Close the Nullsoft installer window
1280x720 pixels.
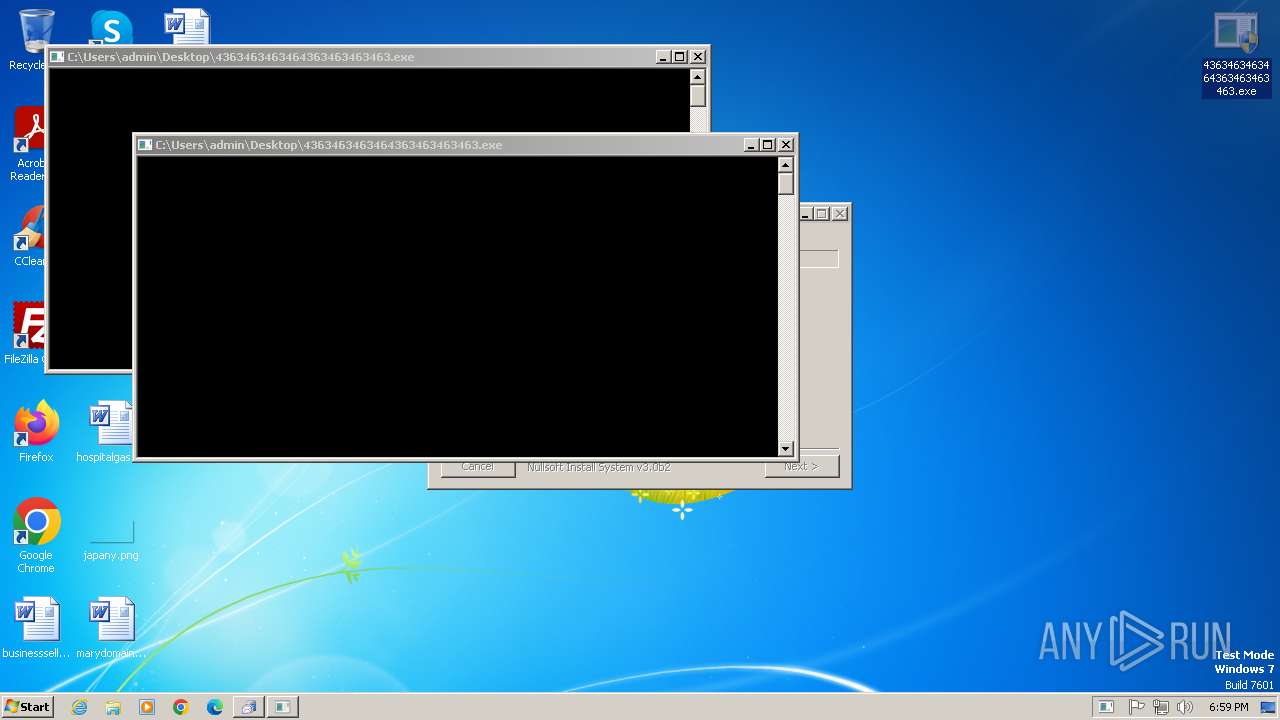[x=840, y=213]
